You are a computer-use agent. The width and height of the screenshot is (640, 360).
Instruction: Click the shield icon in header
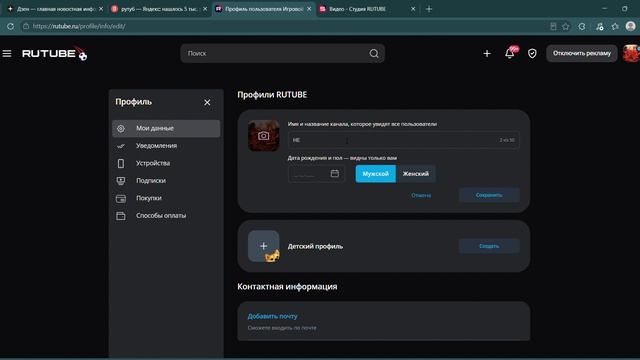point(532,53)
